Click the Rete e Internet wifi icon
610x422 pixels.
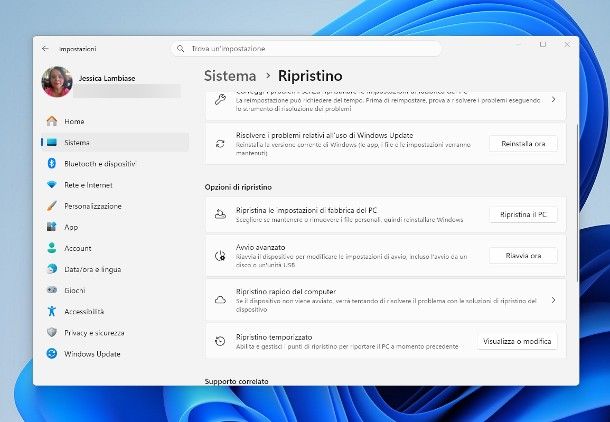(52, 185)
